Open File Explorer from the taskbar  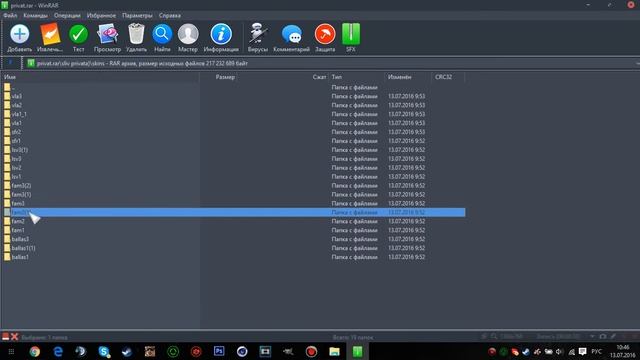click(334, 351)
